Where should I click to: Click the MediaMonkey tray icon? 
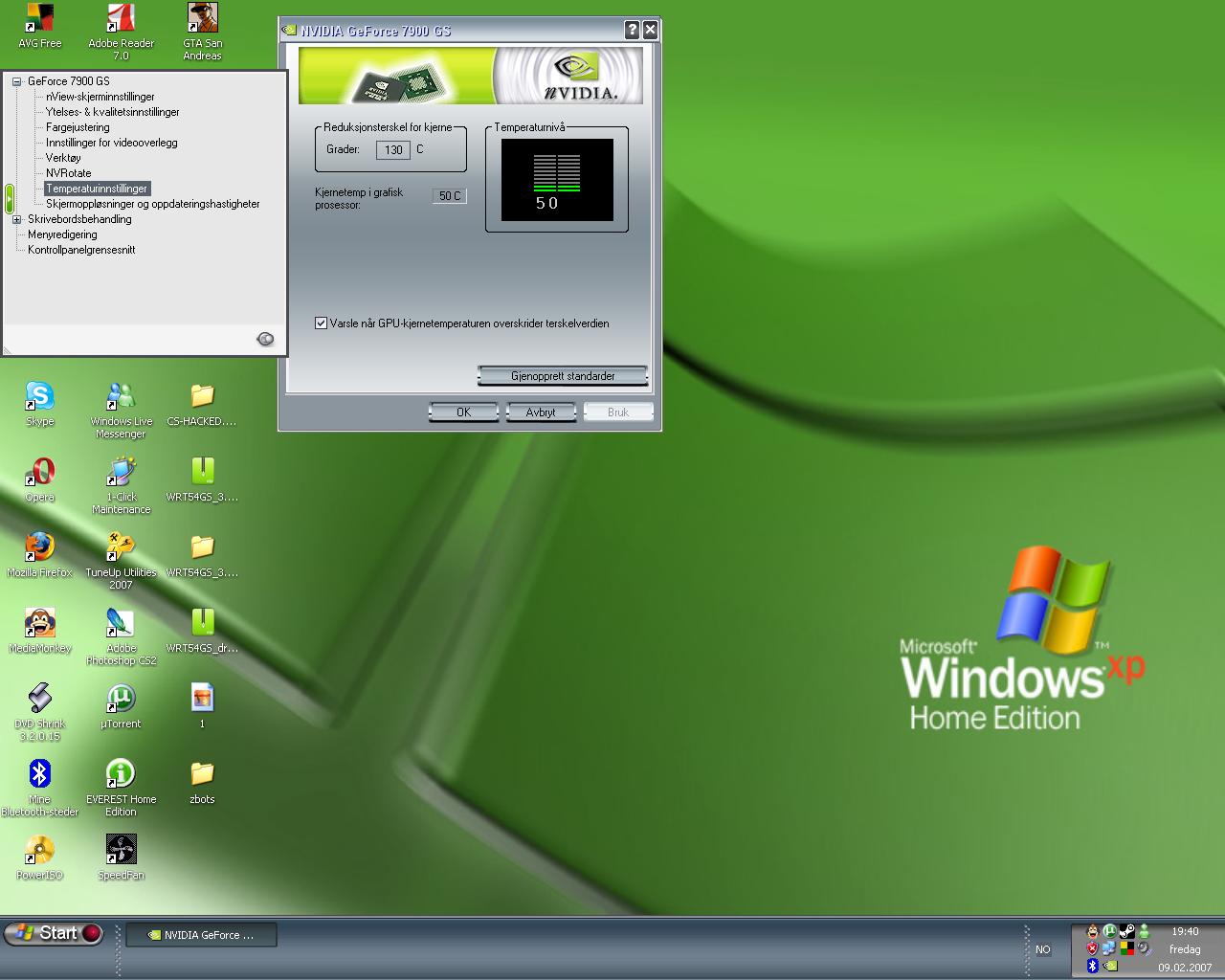1093,931
